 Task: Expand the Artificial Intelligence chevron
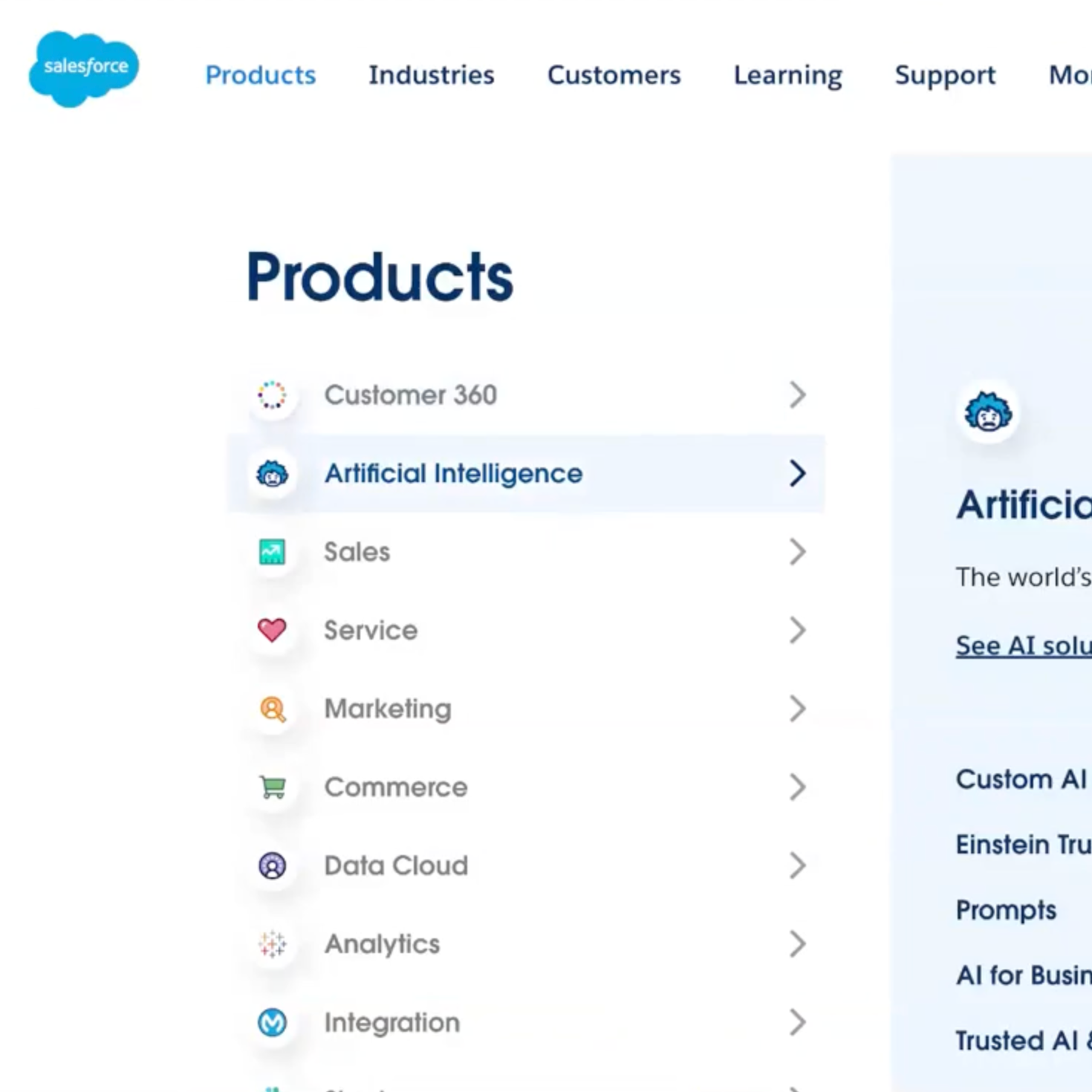click(797, 473)
